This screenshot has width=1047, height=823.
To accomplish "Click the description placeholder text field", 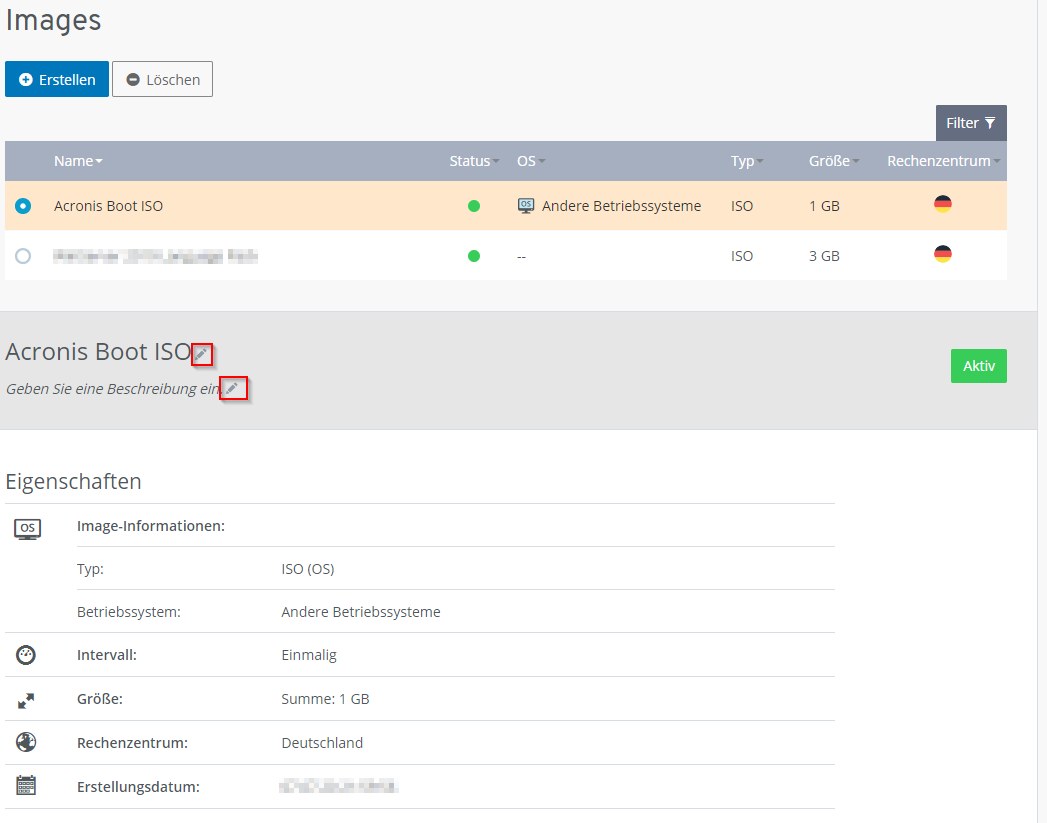I will [112, 389].
